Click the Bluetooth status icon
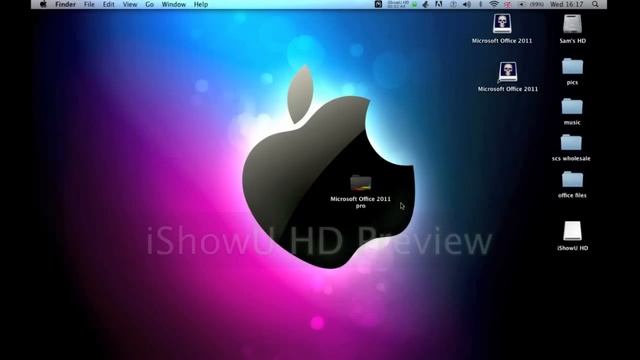The image size is (640, 360). (x=480, y=4)
